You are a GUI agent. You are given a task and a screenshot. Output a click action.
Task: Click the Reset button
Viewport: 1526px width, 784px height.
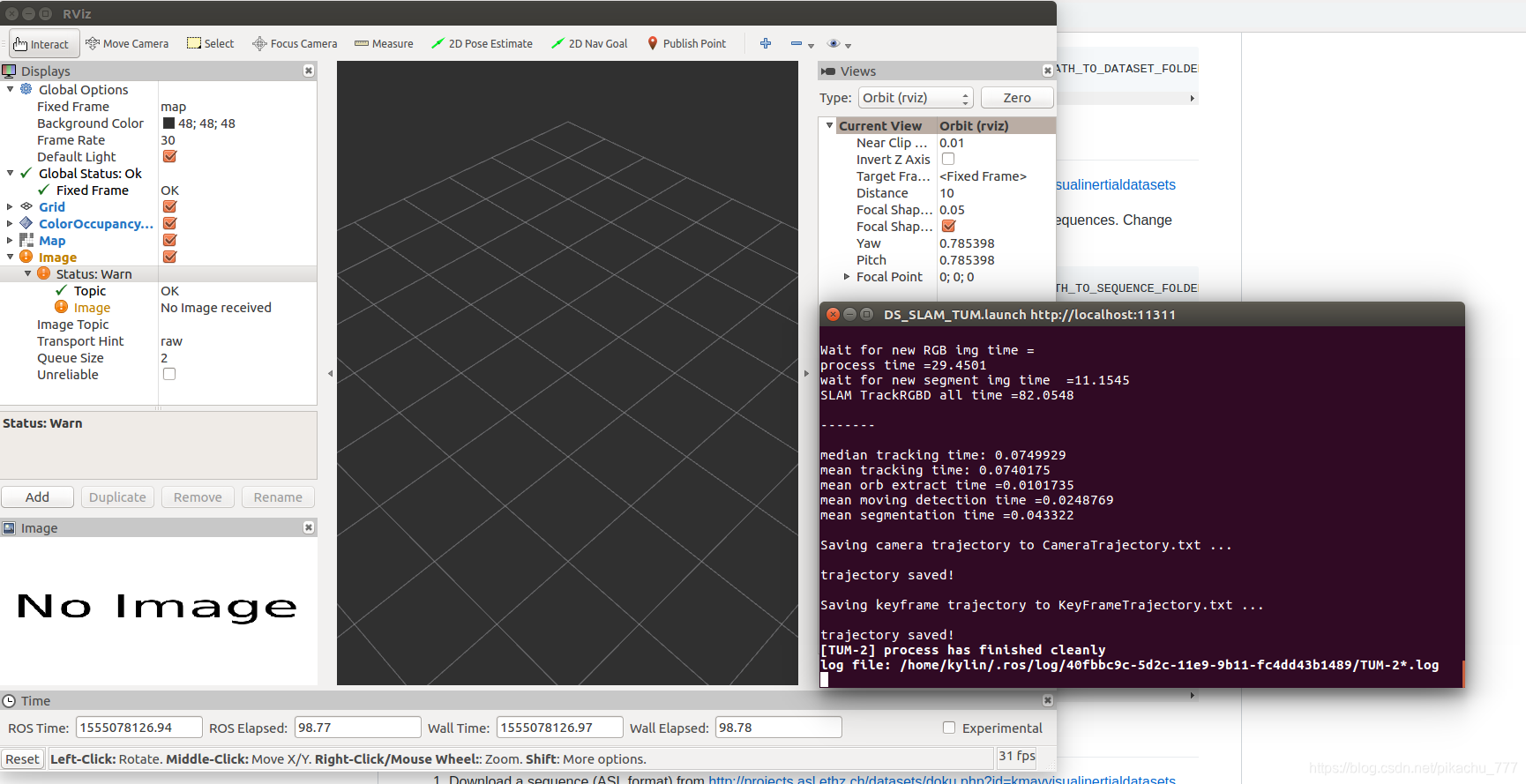coord(22,758)
